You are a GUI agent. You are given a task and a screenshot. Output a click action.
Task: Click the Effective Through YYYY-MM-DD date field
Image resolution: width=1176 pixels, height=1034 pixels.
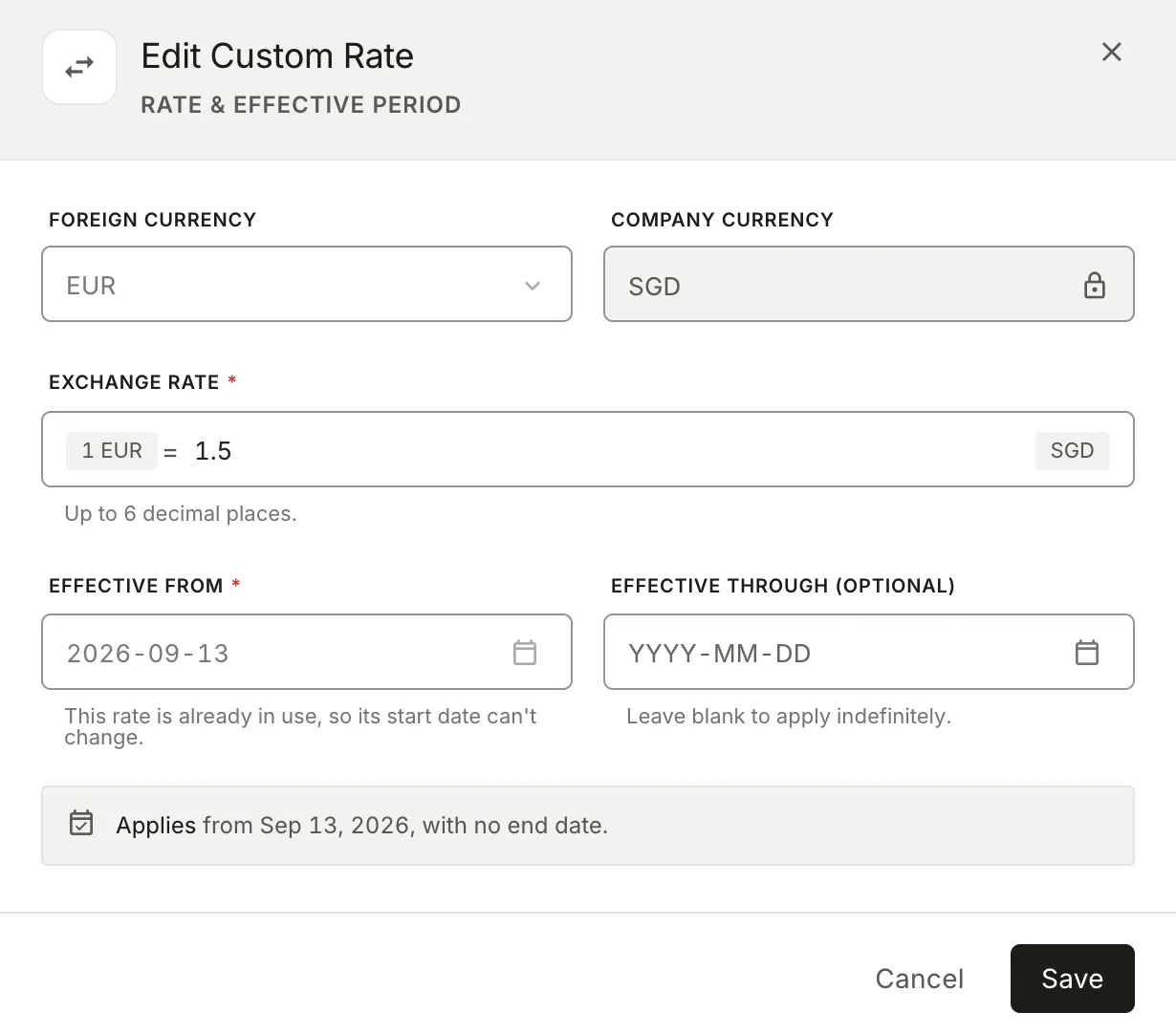tap(869, 652)
